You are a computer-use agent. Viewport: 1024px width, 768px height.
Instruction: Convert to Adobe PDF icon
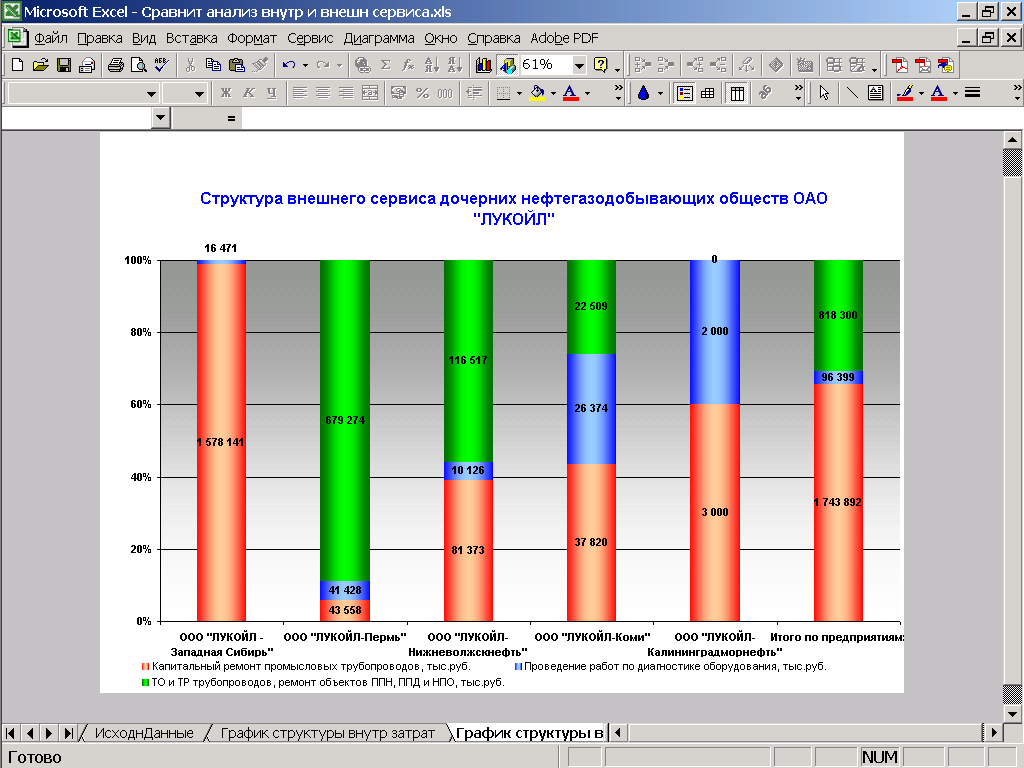tap(900, 65)
